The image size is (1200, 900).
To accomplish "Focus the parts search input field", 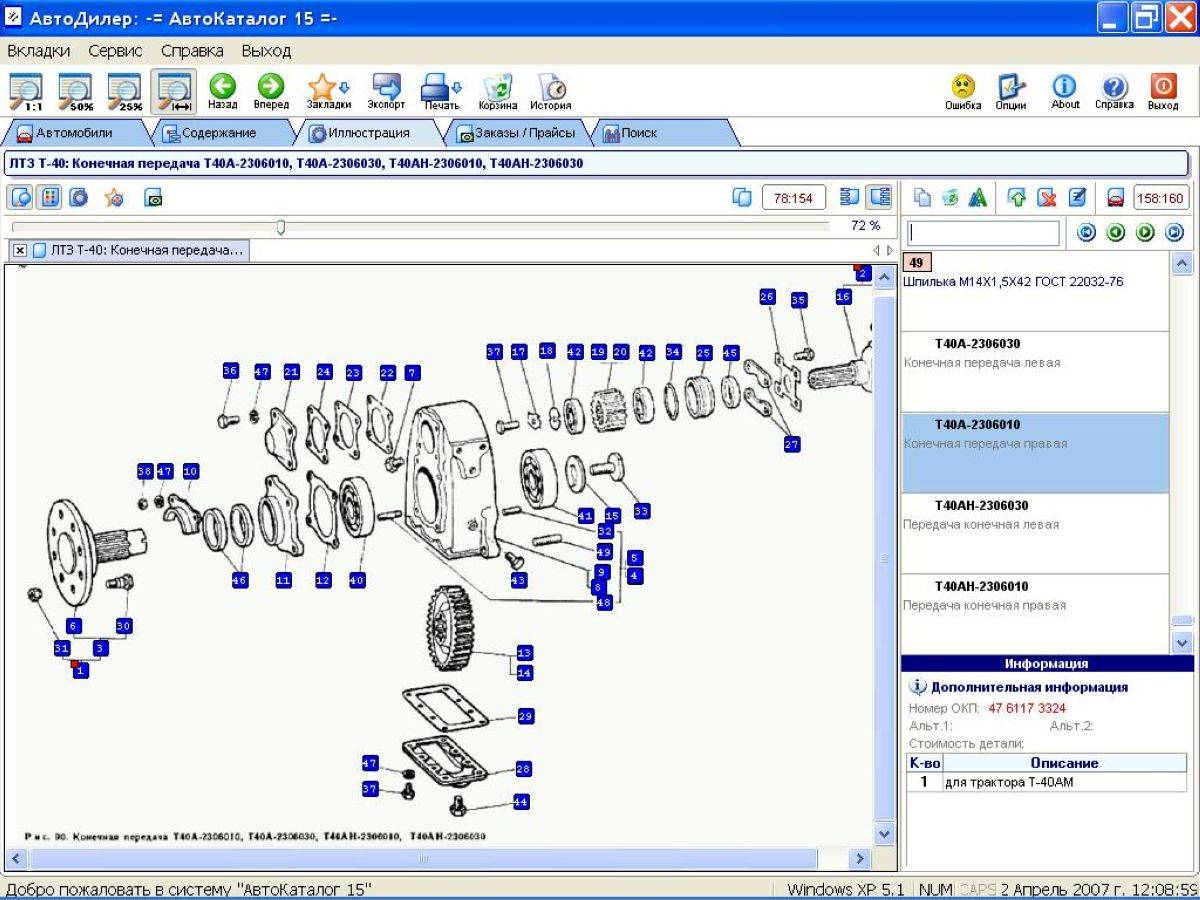I will click(x=983, y=233).
